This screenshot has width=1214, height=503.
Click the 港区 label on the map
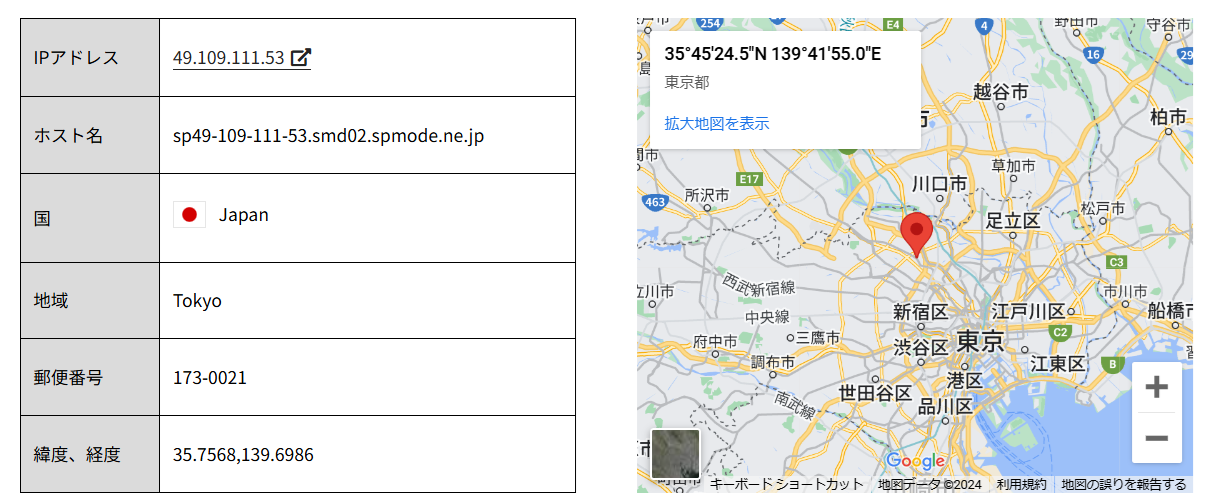964,380
